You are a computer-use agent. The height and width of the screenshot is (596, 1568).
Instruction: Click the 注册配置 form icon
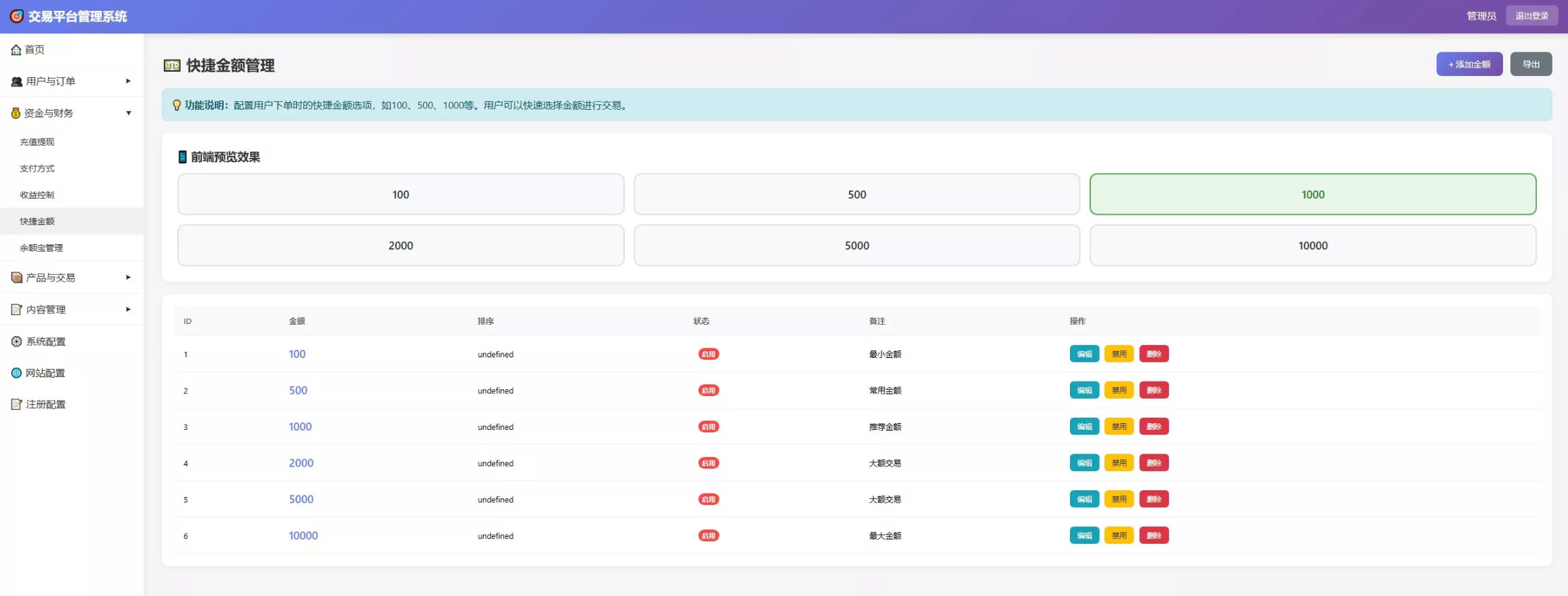pos(17,404)
